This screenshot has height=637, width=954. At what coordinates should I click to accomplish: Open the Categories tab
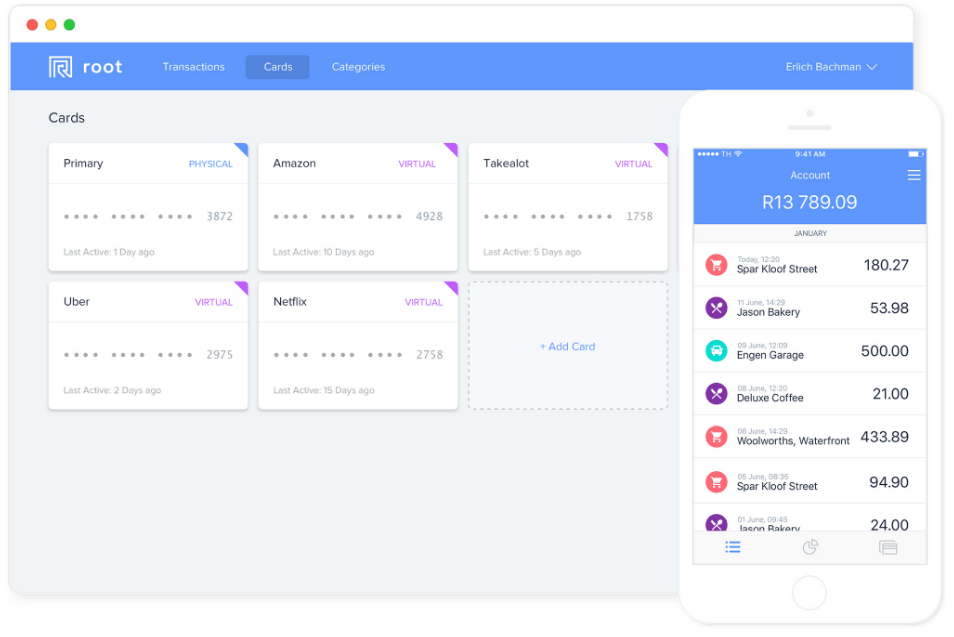click(358, 67)
